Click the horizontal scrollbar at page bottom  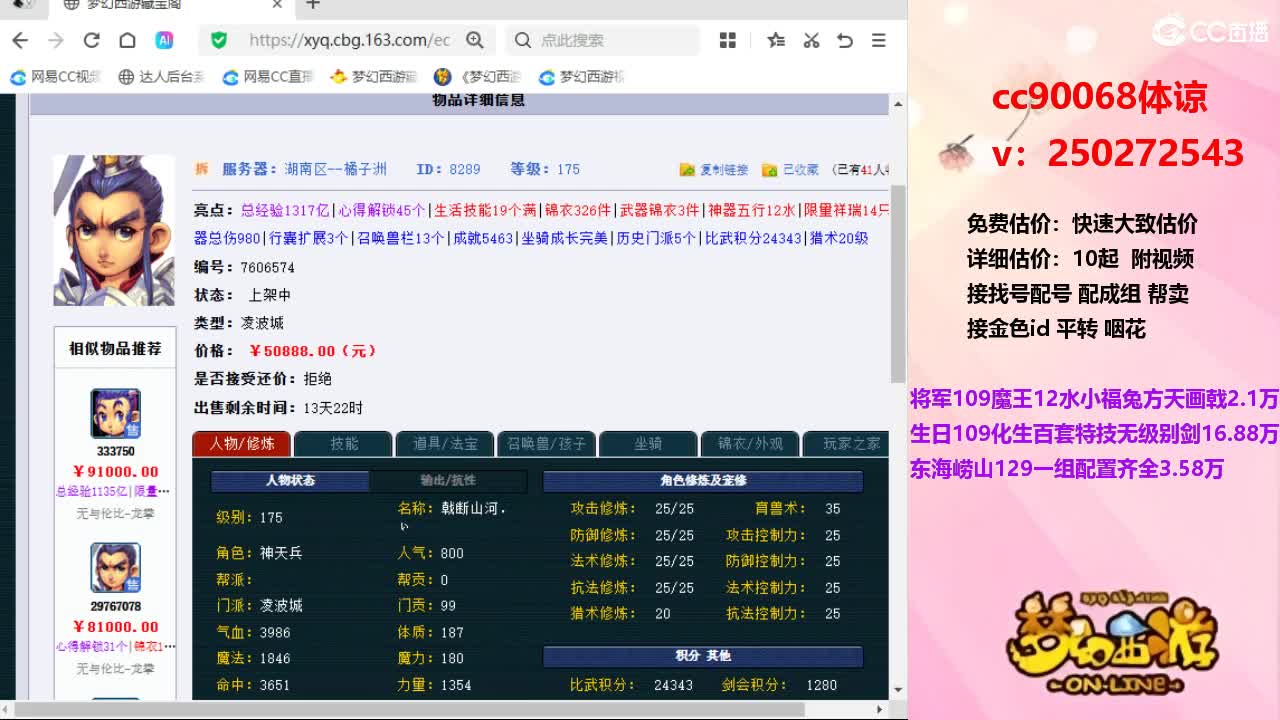point(409,709)
